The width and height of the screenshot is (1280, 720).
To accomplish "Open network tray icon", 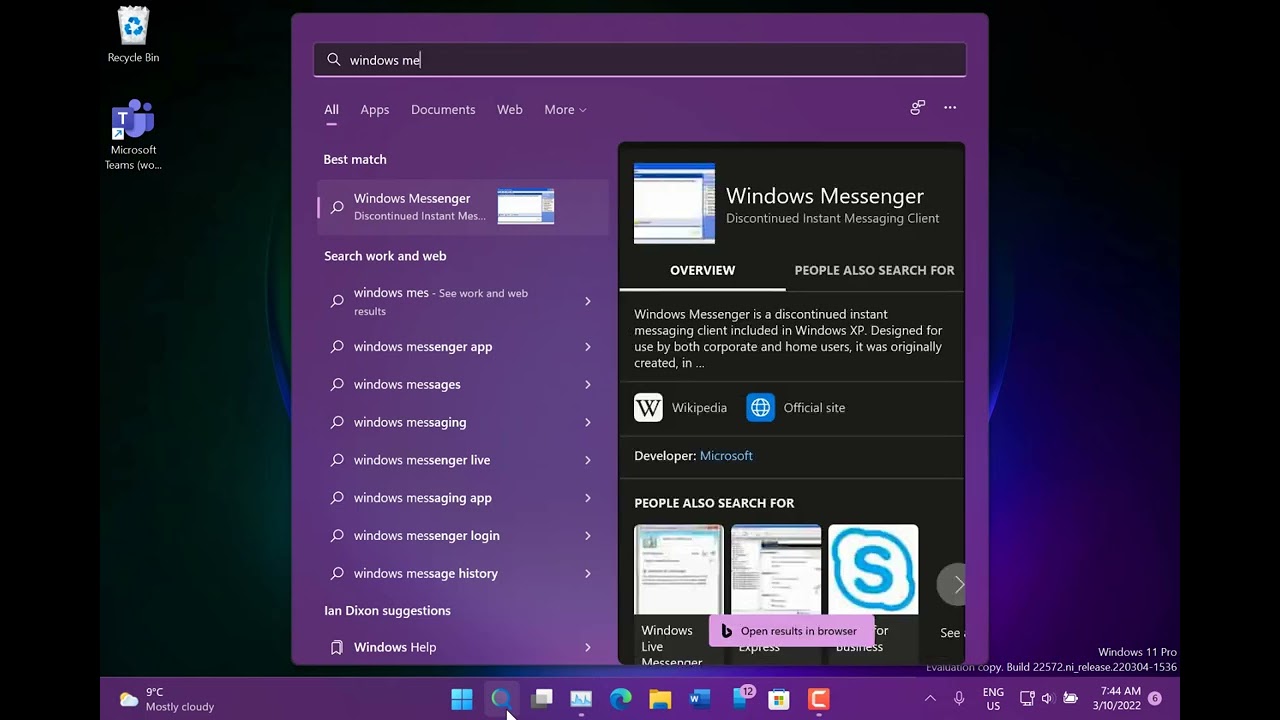I will 1027,699.
